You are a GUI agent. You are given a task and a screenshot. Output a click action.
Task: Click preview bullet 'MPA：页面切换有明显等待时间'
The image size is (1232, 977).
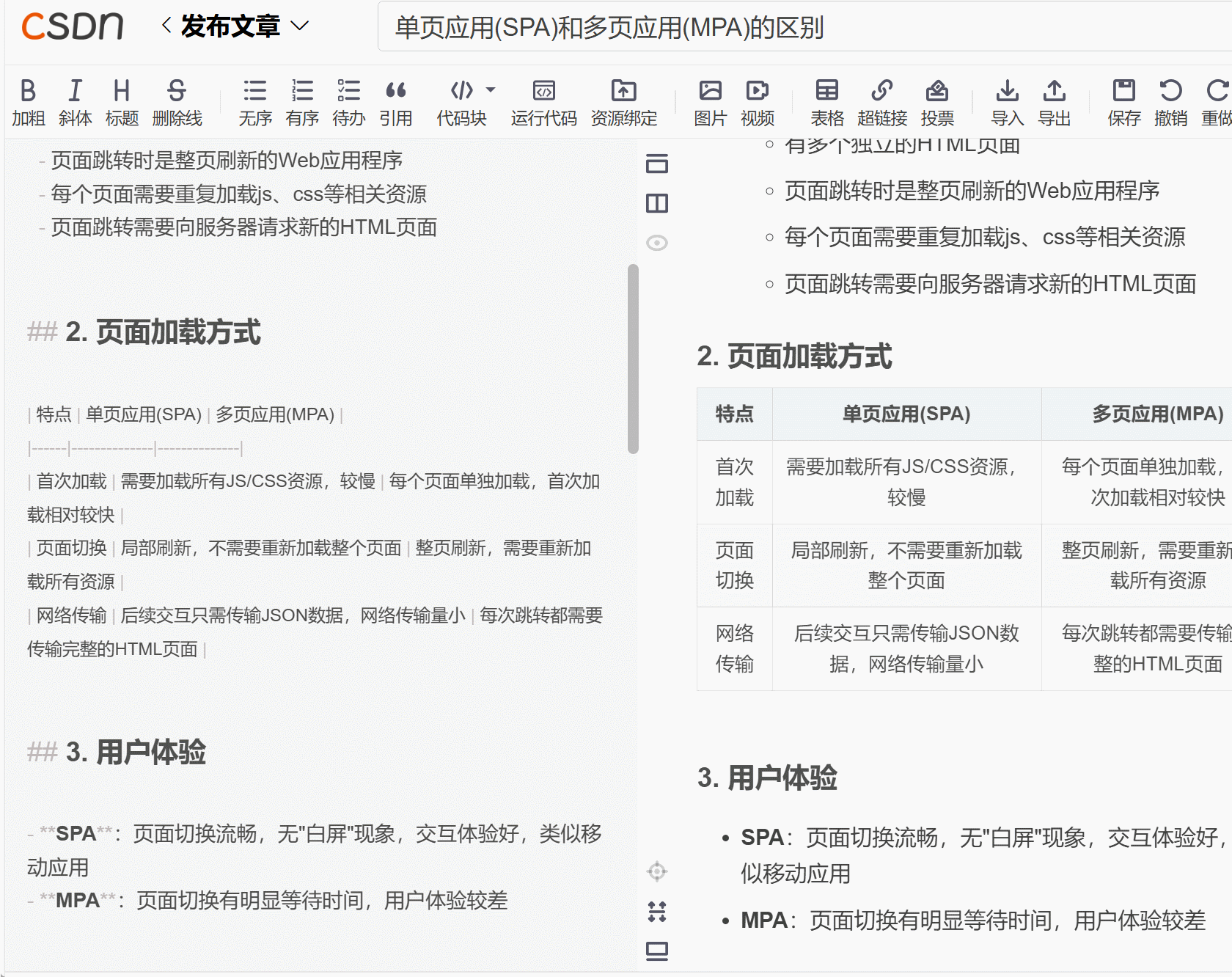tap(973, 921)
